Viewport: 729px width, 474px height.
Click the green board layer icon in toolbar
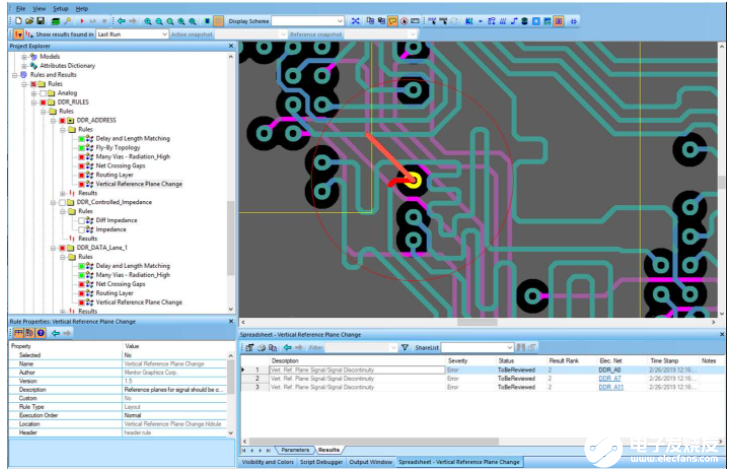click(56, 21)
